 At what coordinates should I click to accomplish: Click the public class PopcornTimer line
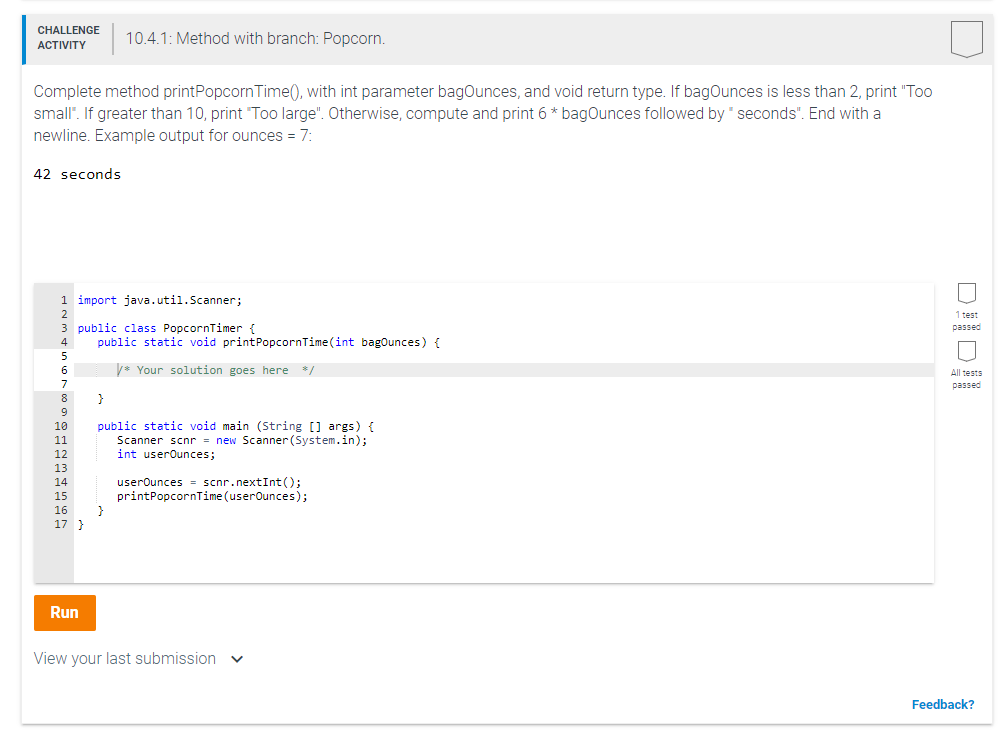[x=160, y=327]
